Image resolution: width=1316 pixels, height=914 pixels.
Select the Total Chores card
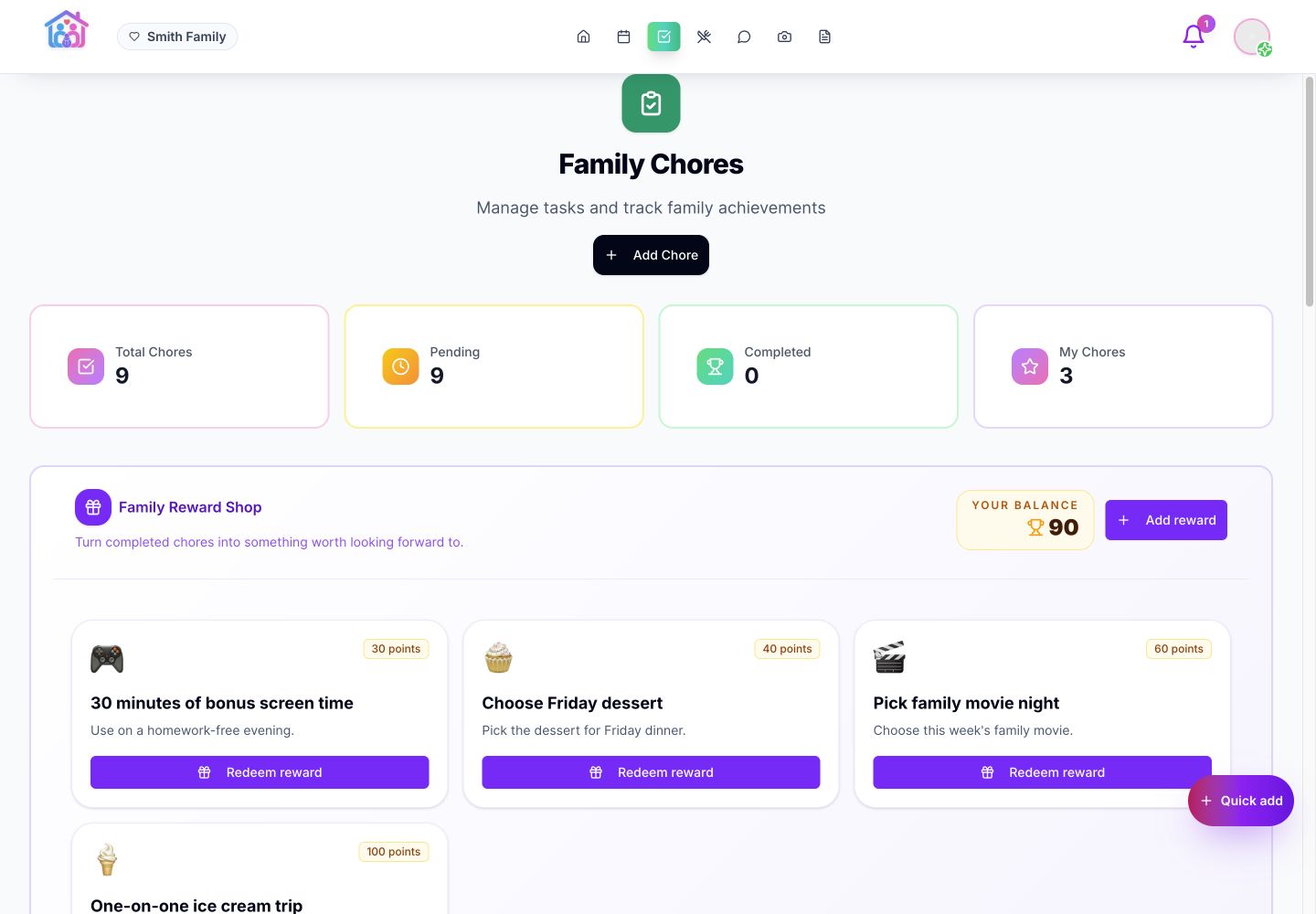pos(179,367)
